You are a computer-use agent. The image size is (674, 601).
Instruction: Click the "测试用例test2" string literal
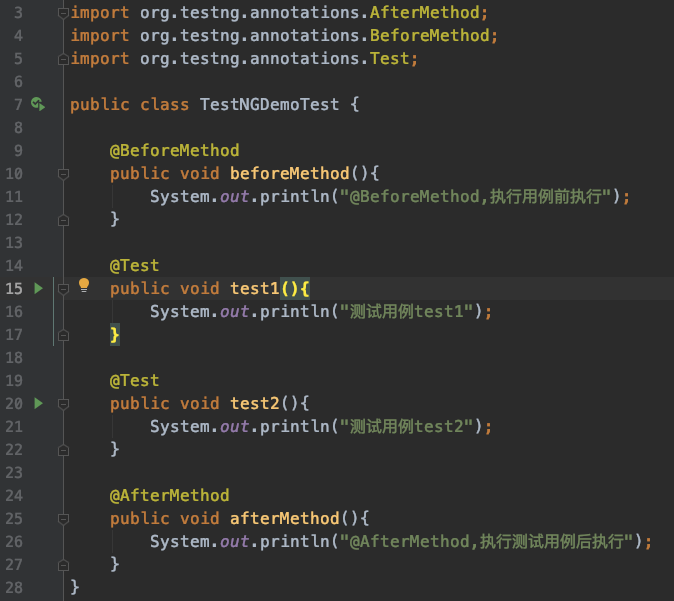pos(407,426)
